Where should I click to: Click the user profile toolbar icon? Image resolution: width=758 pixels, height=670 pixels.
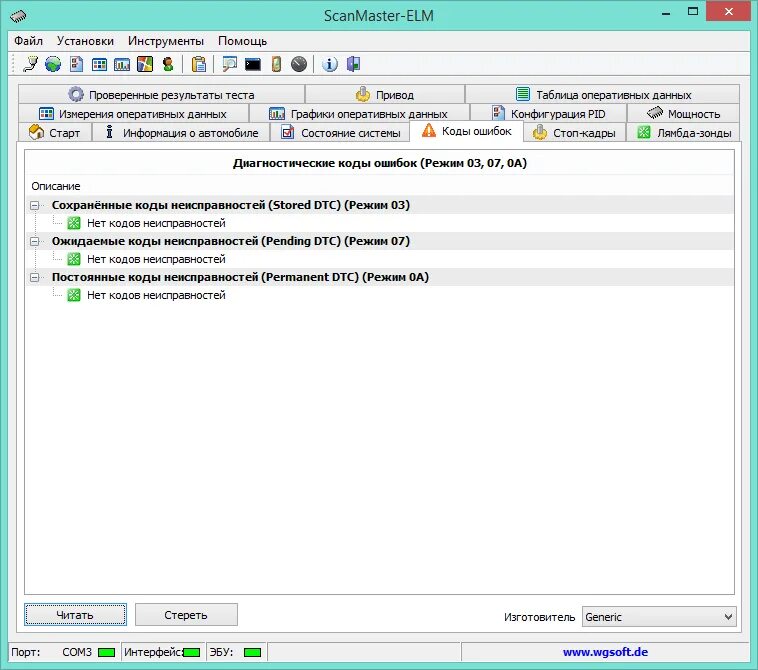coord(168,64)
